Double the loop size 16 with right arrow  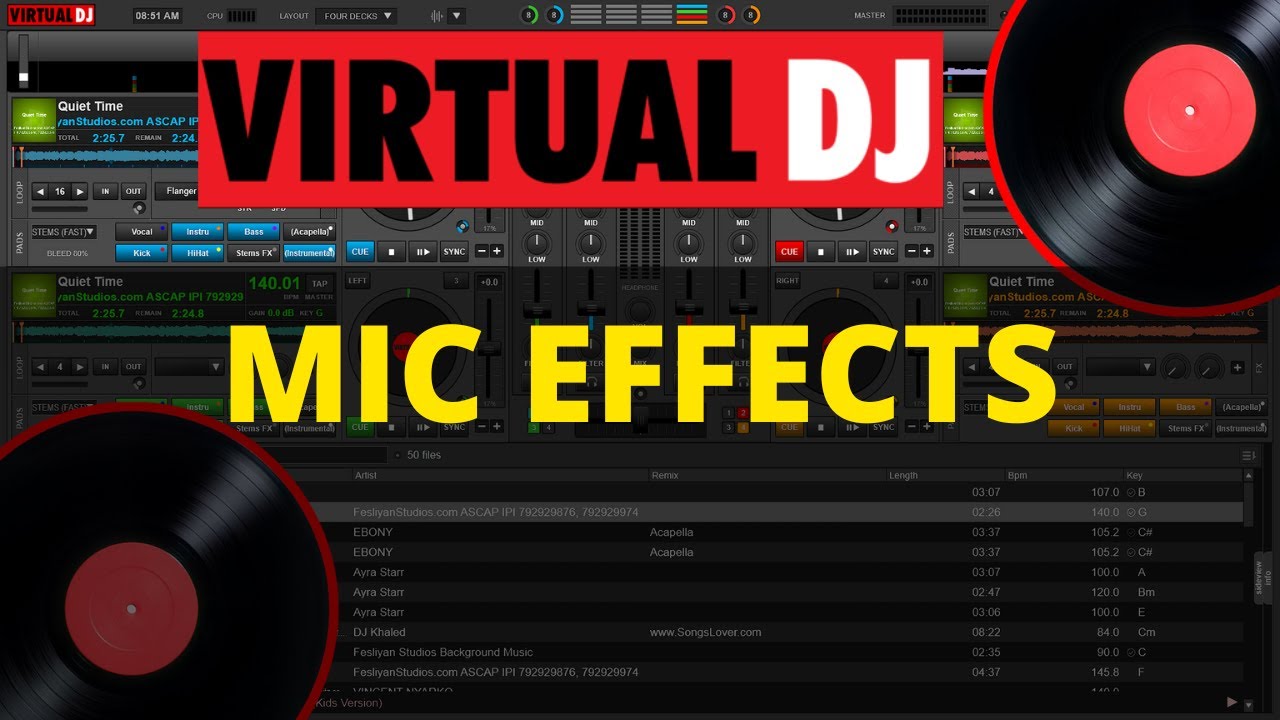coord(79,191)
